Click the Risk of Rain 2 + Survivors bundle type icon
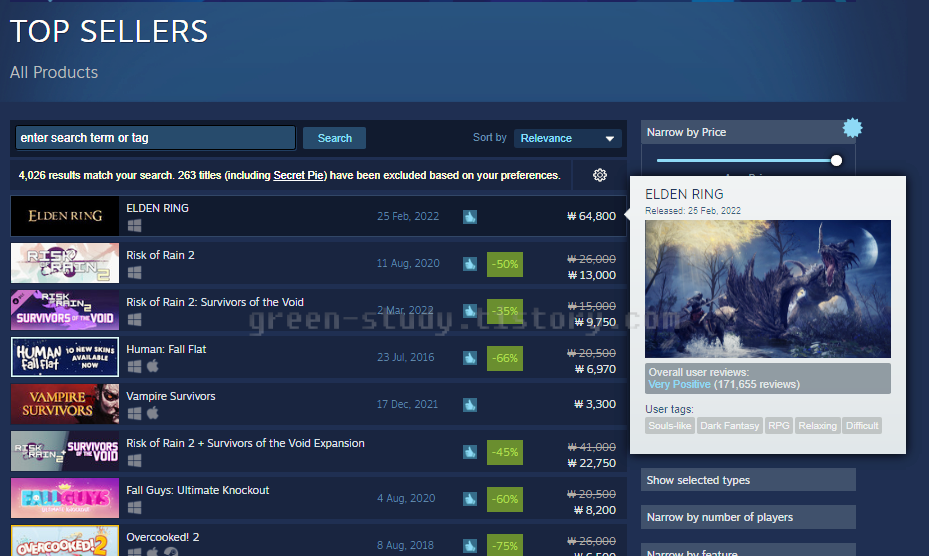Viewport: 929px width, 556px height. [470, 452]
